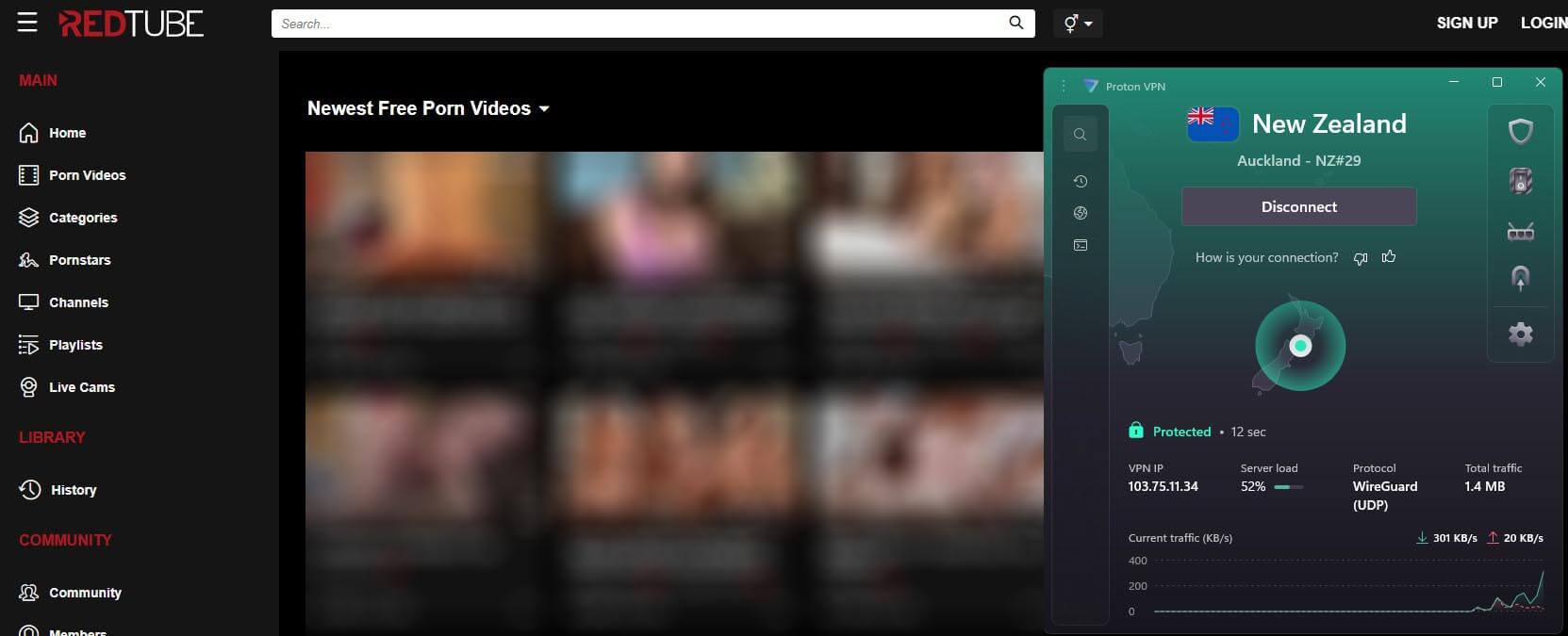This screenshot has width=1568, height=636.
Task: Expand the Newest Free Porn Videos sort dropdown
Action: [x=428, y=108]
